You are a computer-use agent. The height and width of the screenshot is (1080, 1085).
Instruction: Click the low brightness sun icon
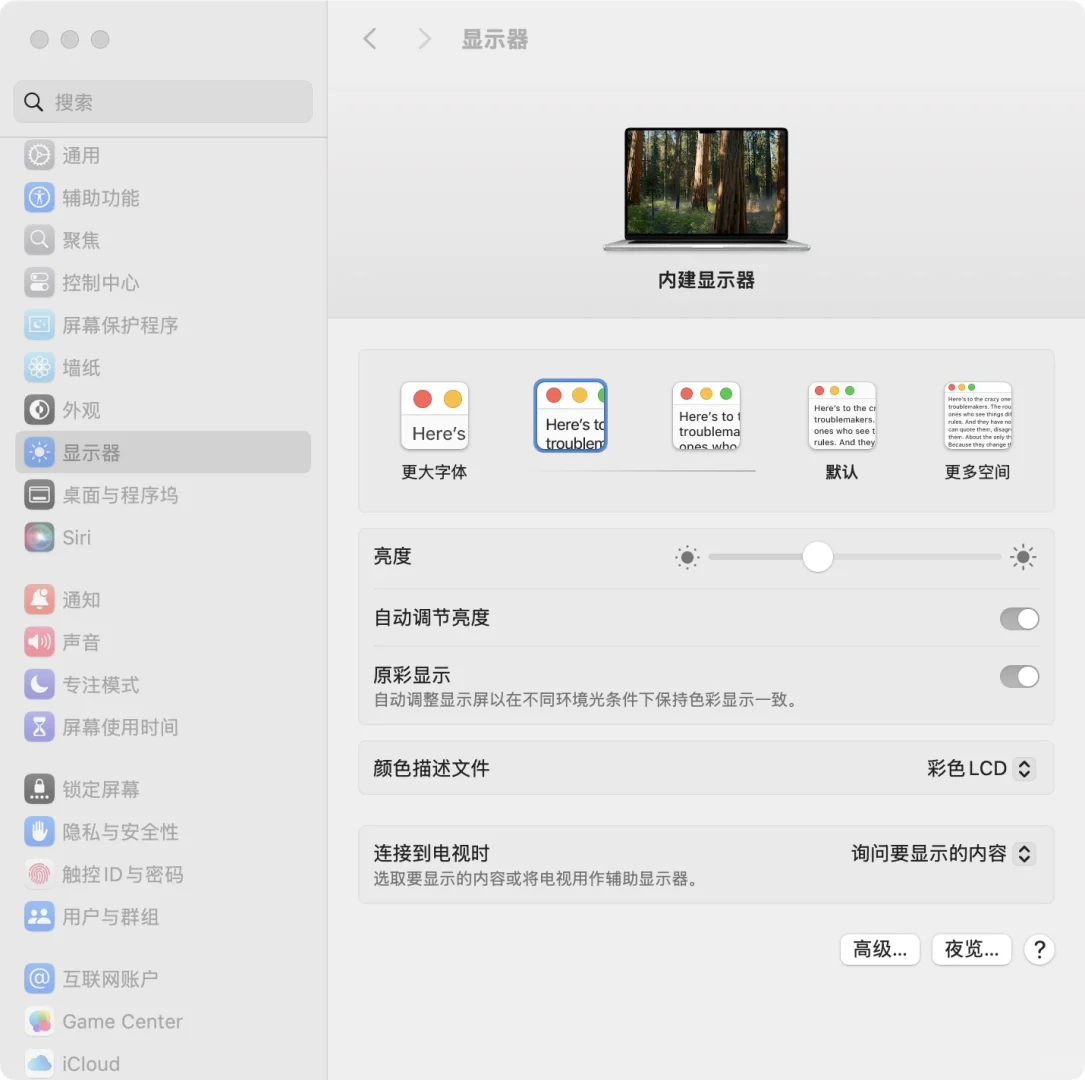pos(687,557)
